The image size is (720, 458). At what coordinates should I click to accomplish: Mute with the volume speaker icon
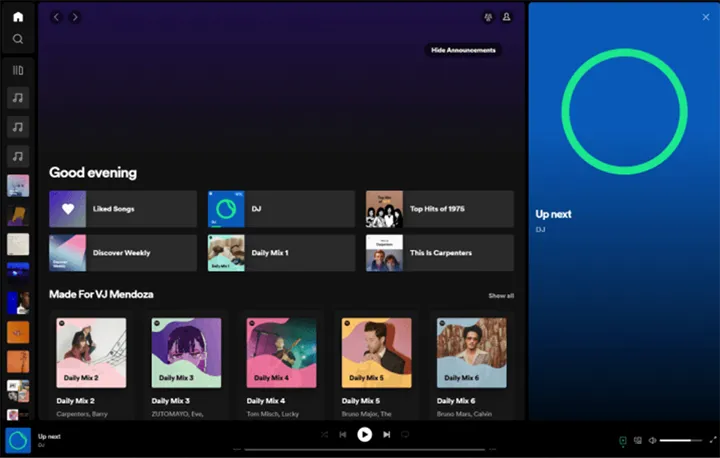point(652,441)
